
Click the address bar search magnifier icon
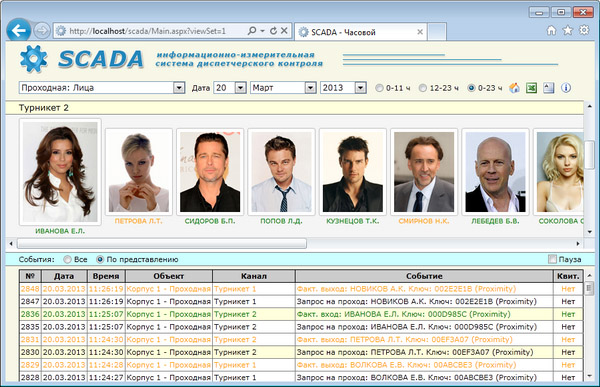click(252, 31)
